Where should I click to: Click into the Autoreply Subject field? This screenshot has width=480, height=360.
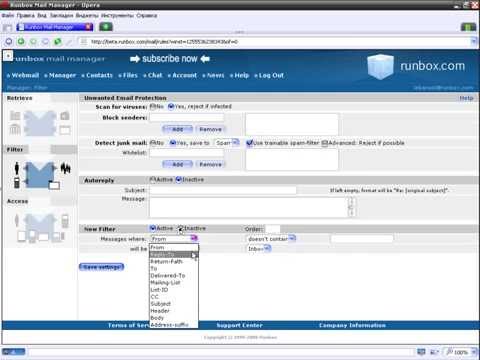223,190
